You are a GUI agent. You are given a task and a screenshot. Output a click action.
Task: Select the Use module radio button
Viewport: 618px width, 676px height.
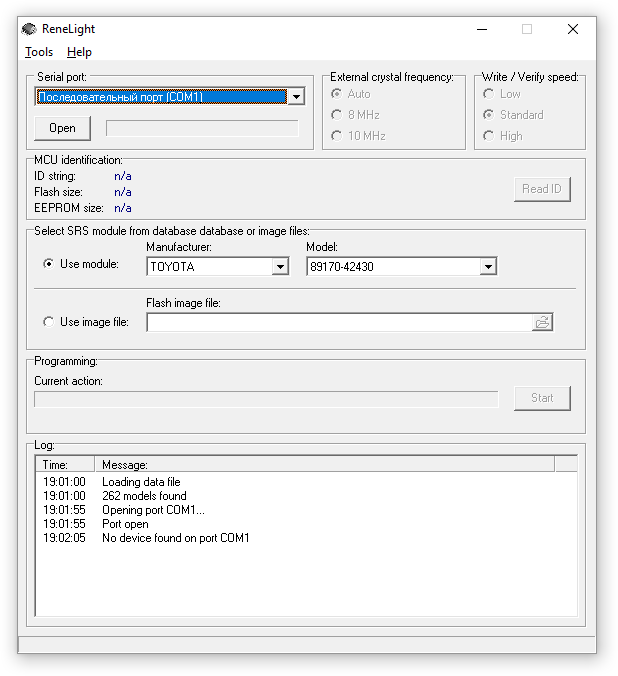49,264
